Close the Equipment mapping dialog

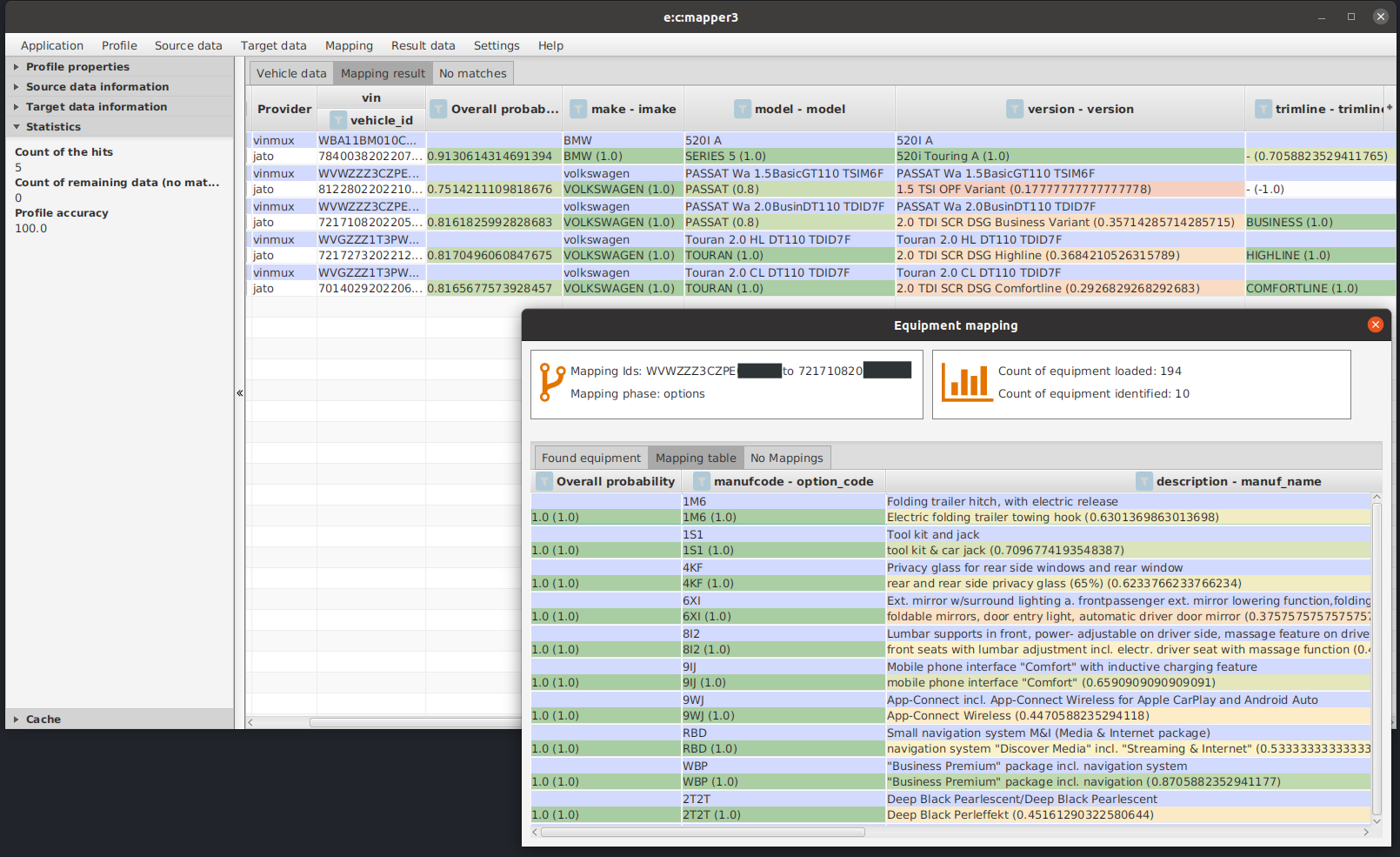pyautogui.click(x=1375, y=325)
